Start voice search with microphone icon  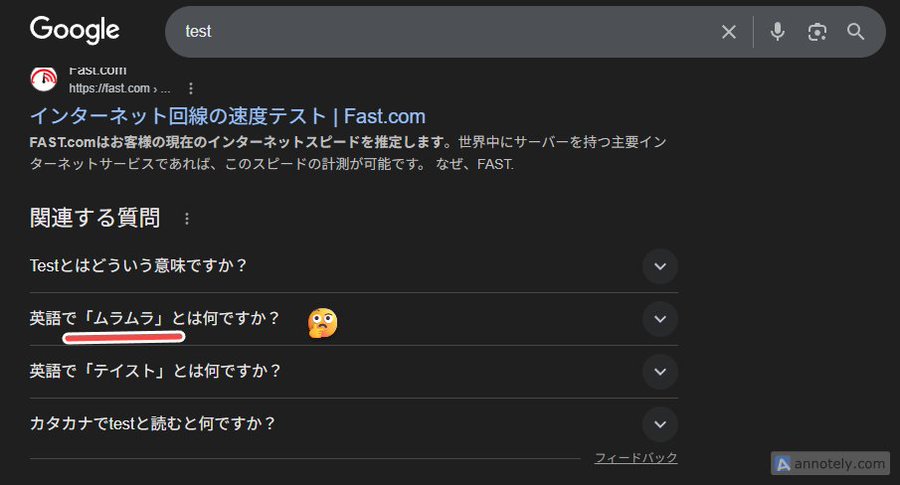(777, 32)
